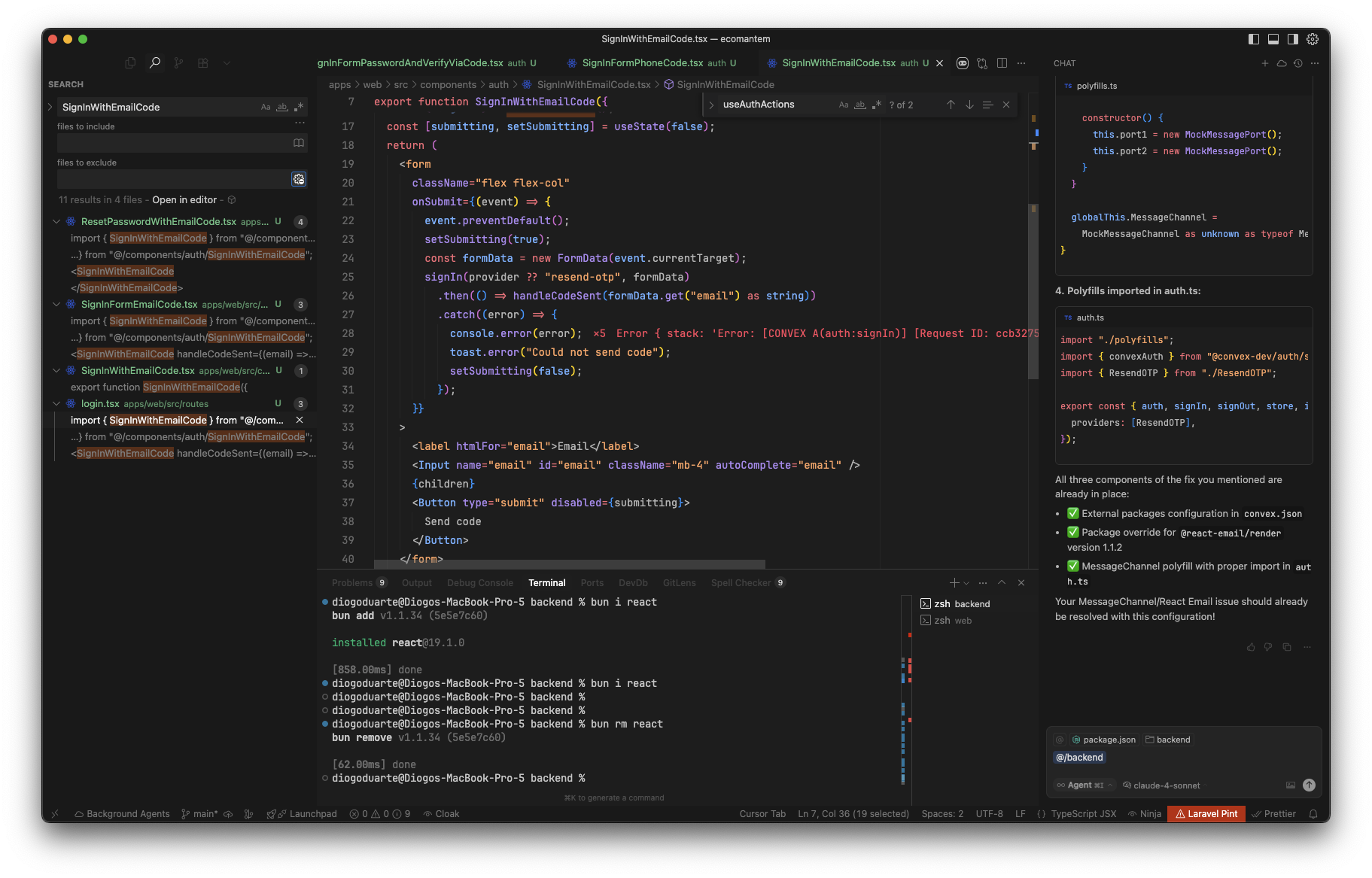Open the Search view icon

[x=154, y=63]
